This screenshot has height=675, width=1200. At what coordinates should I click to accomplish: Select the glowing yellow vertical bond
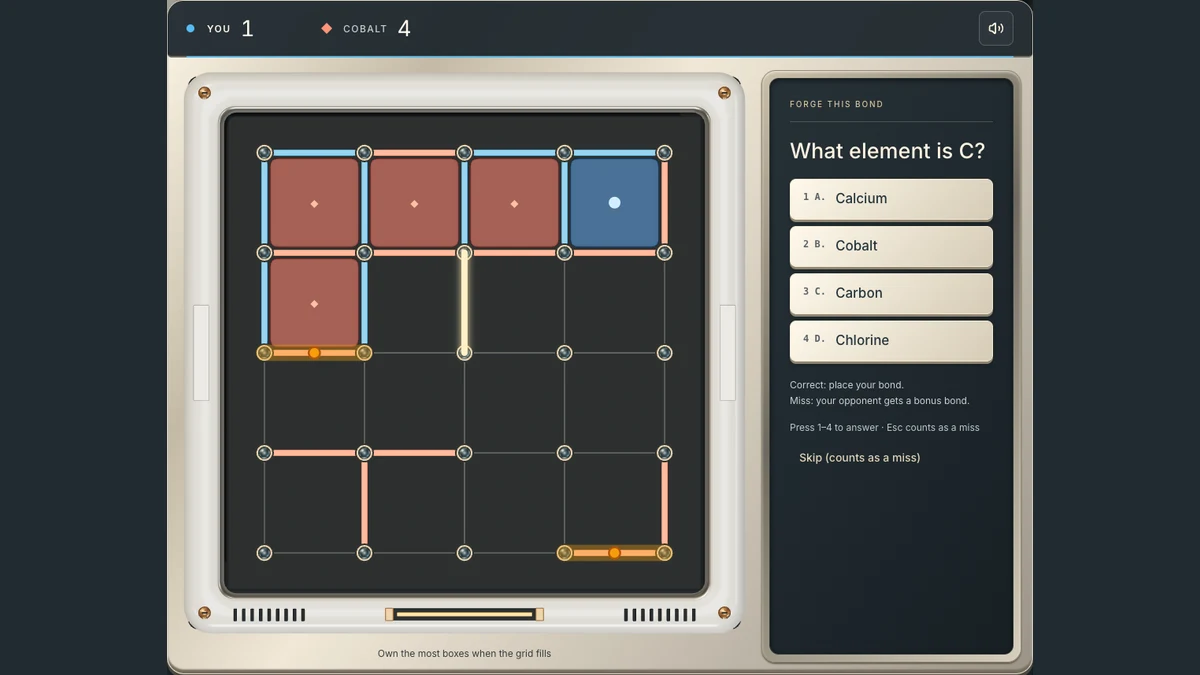pos(464,303)
